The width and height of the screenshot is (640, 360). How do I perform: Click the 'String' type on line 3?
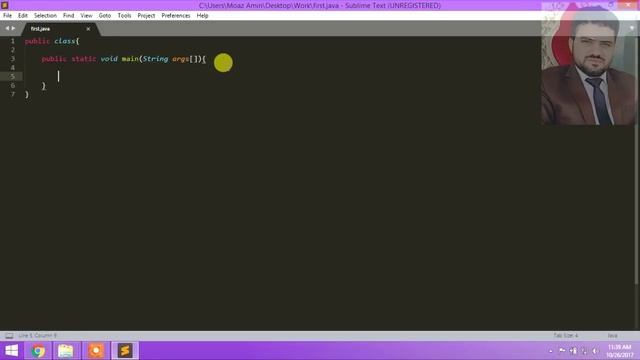tap(155, 59)
